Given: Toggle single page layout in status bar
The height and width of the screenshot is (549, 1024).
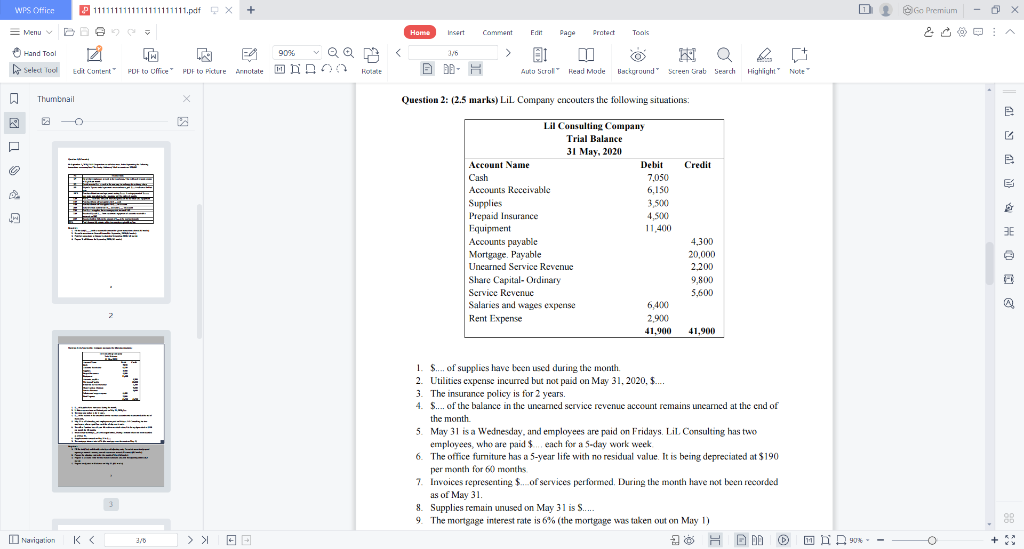Looking at the screenshot, I should [x=741, y=540].
